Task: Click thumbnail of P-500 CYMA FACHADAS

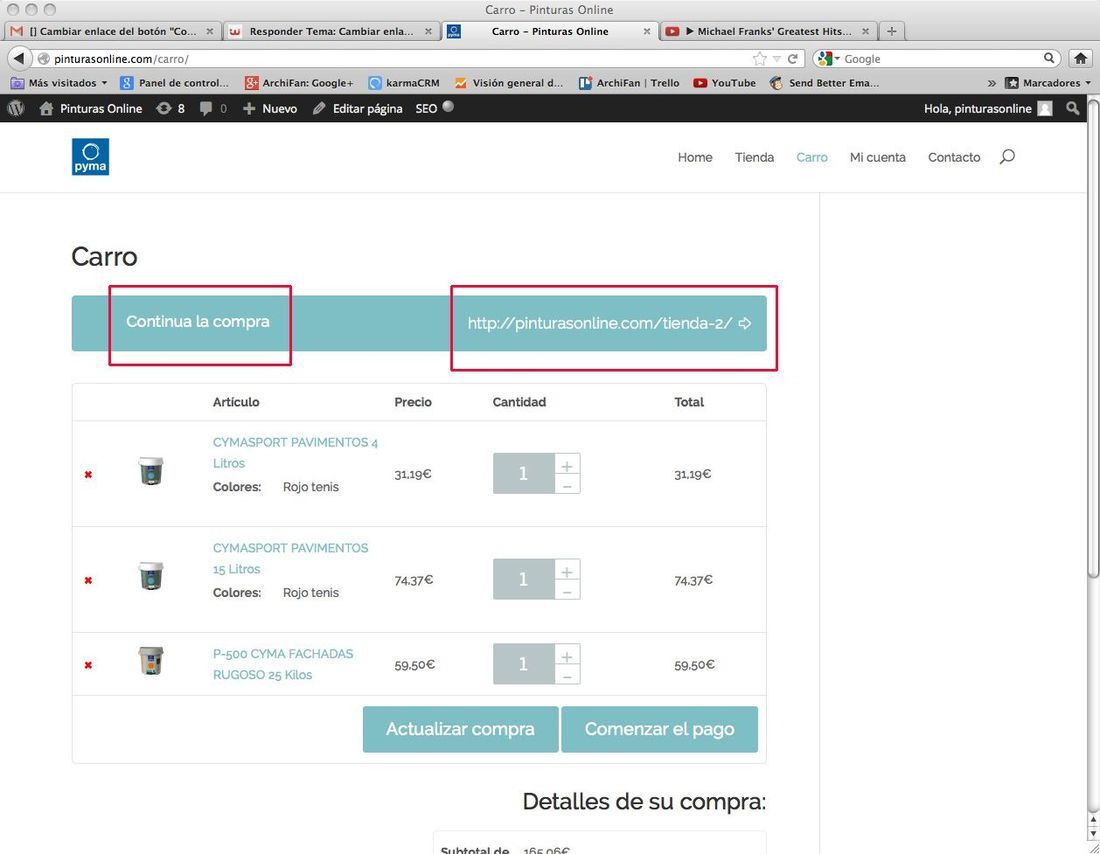Action: point(151,661)
